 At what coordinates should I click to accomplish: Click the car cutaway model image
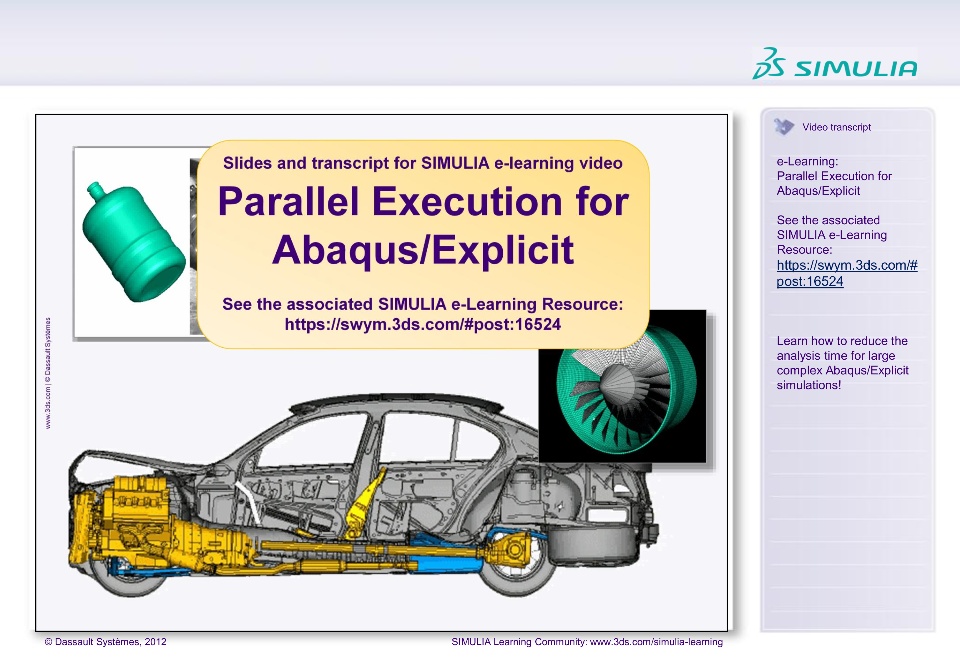pyautogui.click(x=363, y=495)
